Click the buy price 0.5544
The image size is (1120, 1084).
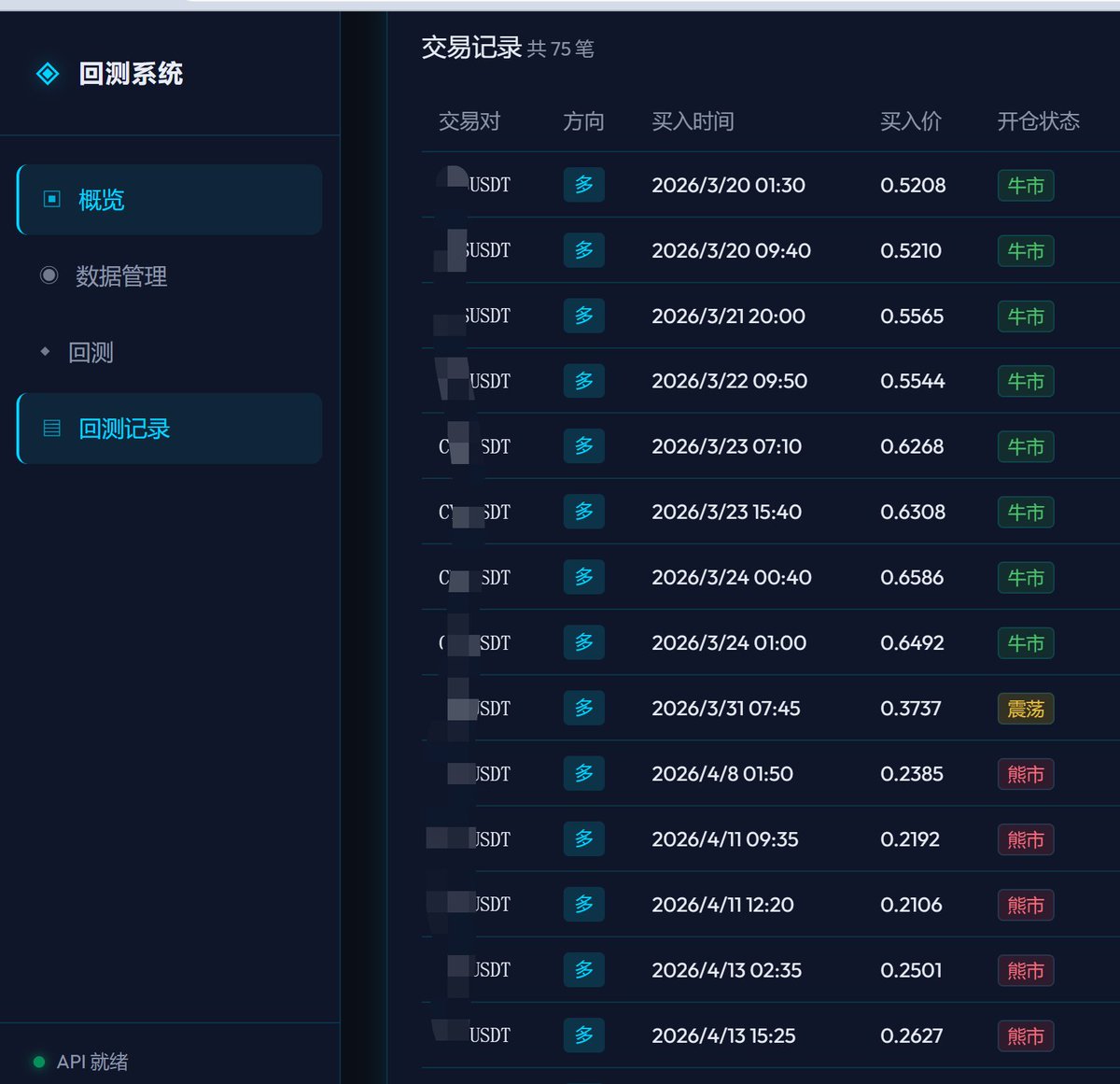pyautogui.click(x=913, y=381)
